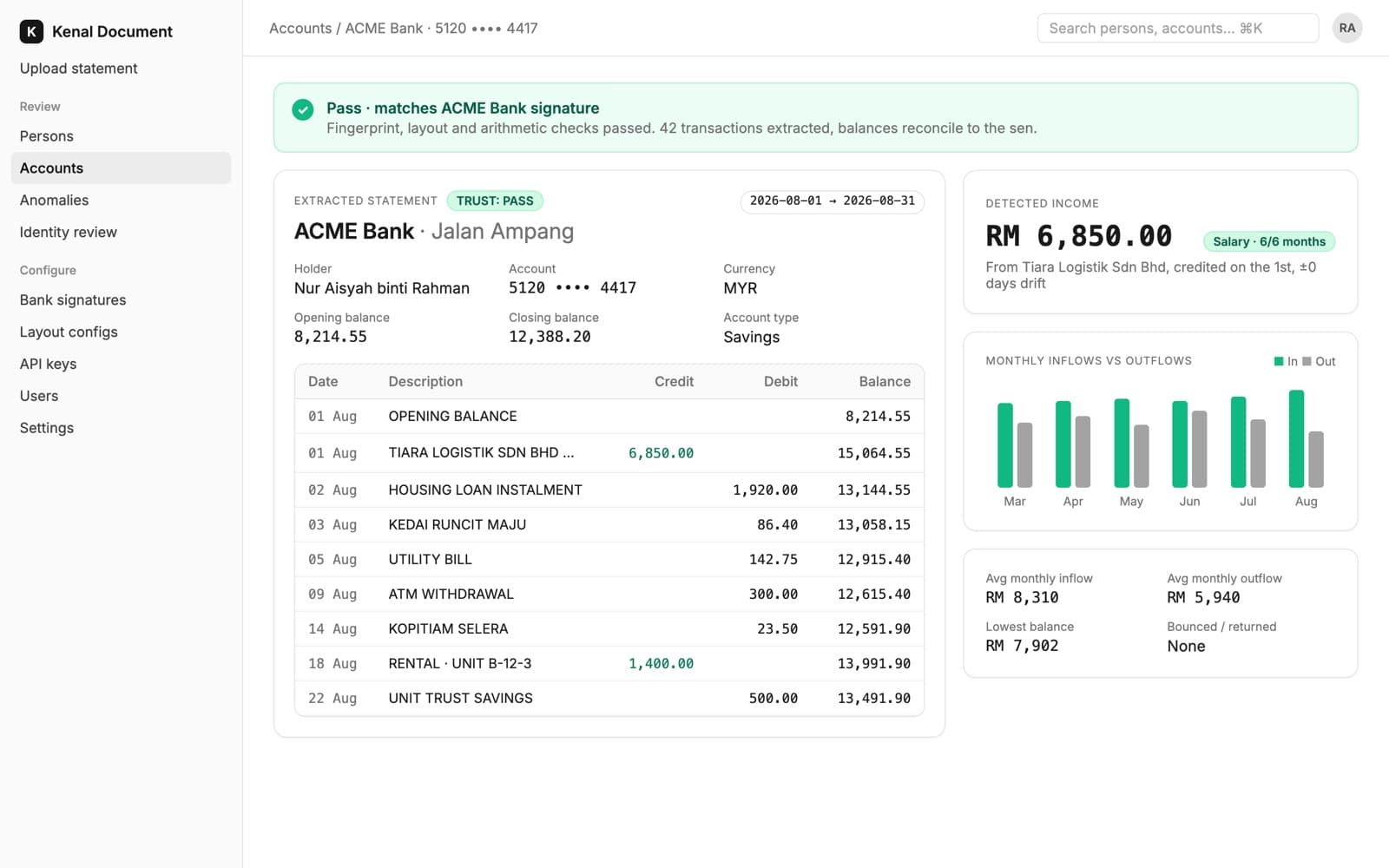This screenshot has width=1389, height=868.
Task: Click holder name Nur Aisyah binti Rahman
Action: pos(382,288)
